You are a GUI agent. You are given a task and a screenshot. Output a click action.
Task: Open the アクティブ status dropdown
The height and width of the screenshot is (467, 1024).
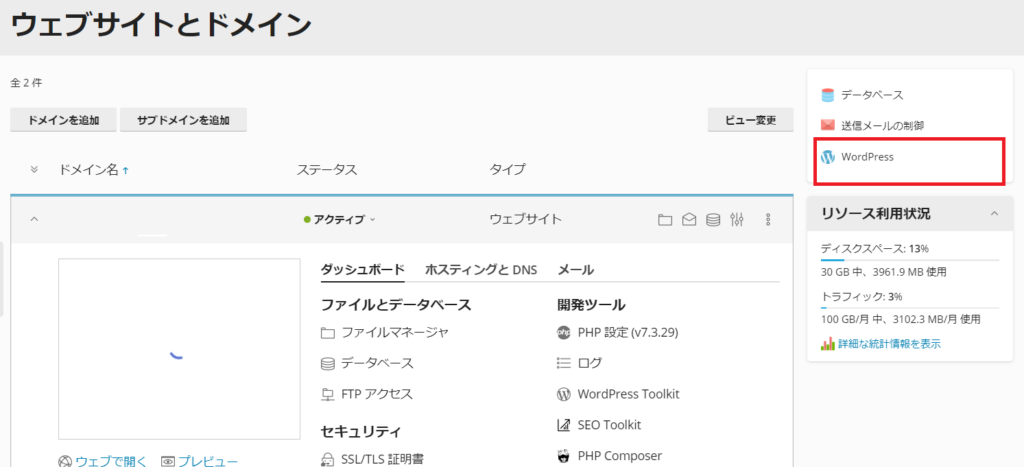(x=339, y=220)
